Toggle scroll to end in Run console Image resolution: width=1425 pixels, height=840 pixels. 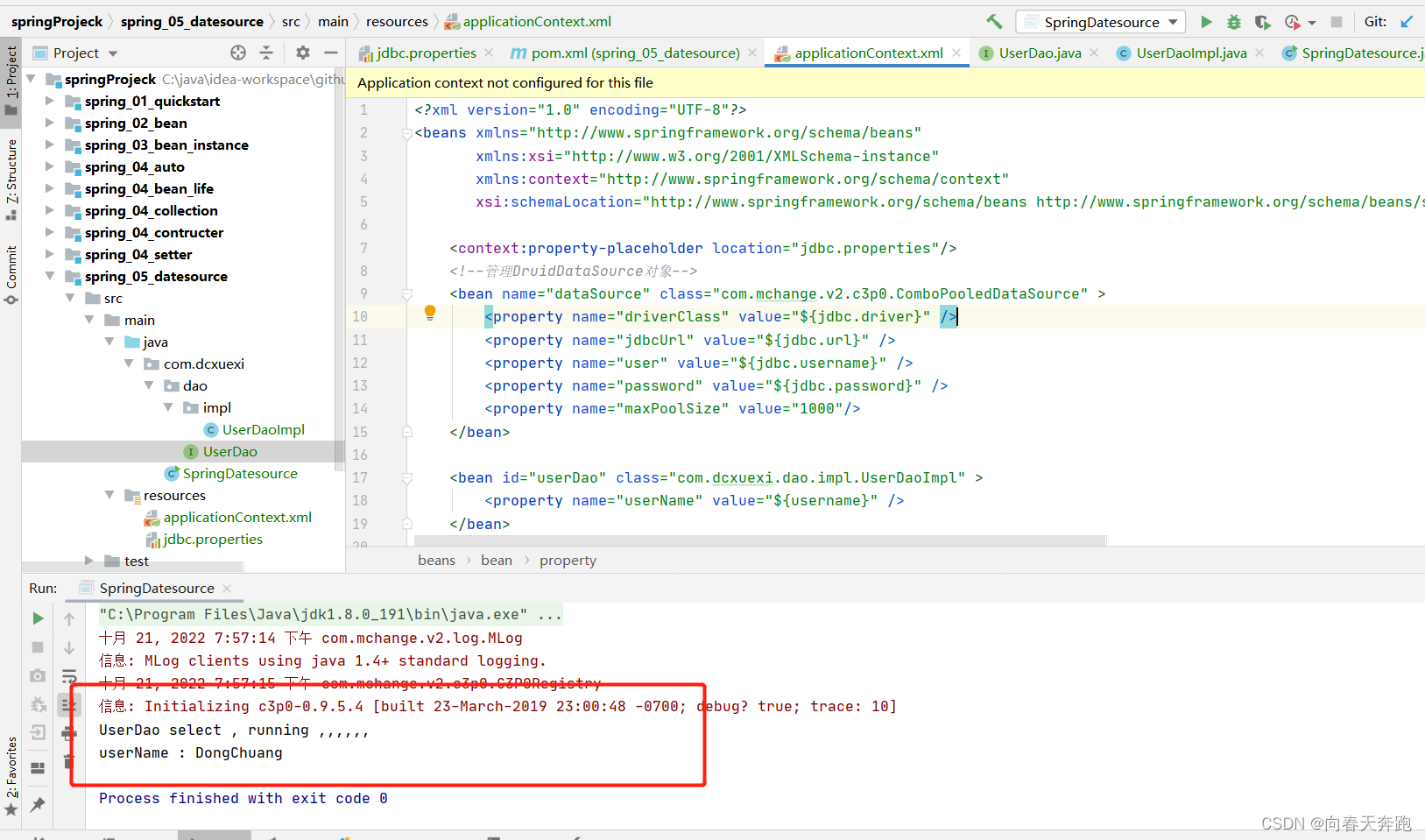(69, 704)
